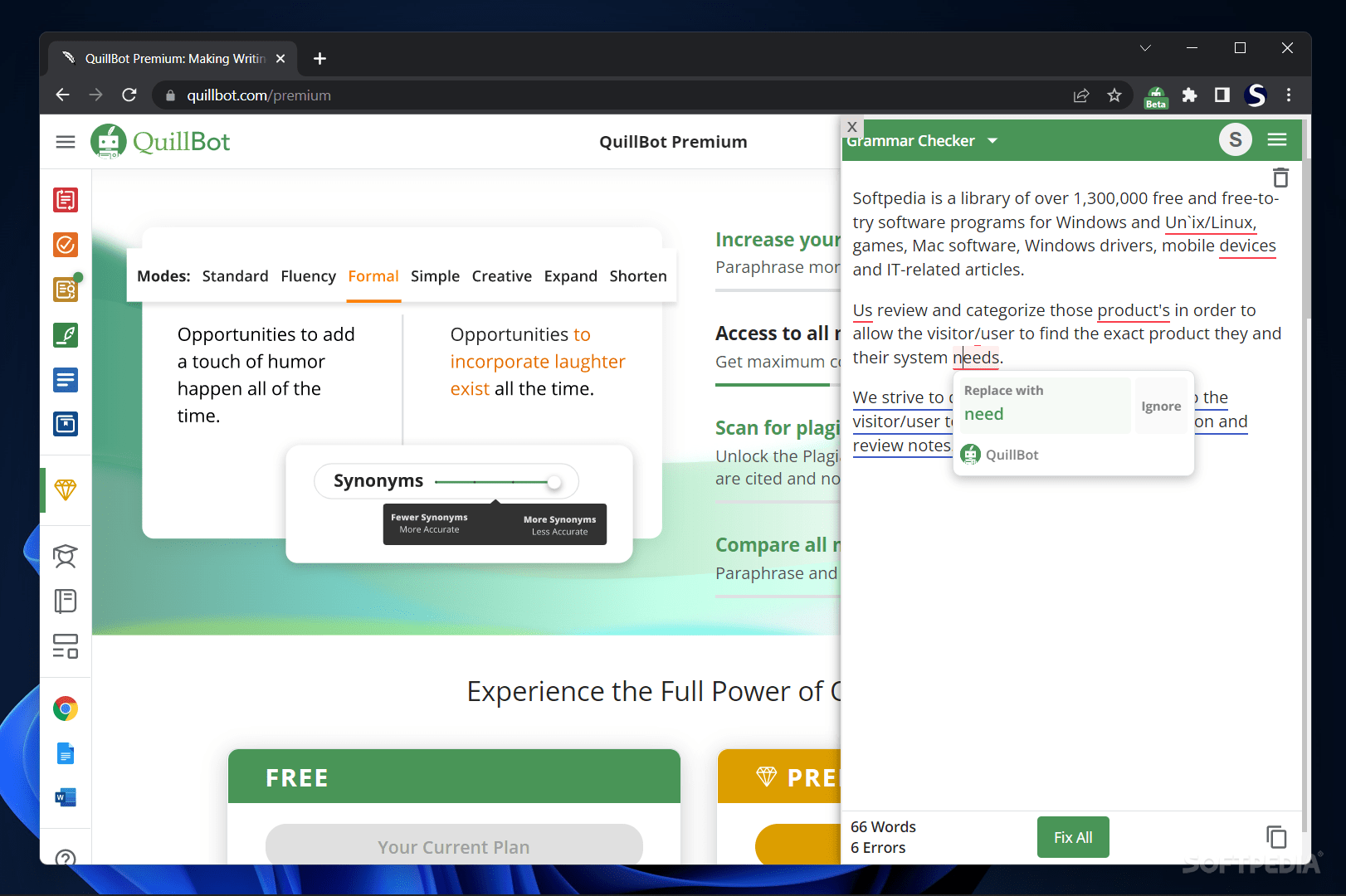Open the Summarizer tool
Image resolution: width=1346 pixels, height=896 pixels.
tap(66, 380)
